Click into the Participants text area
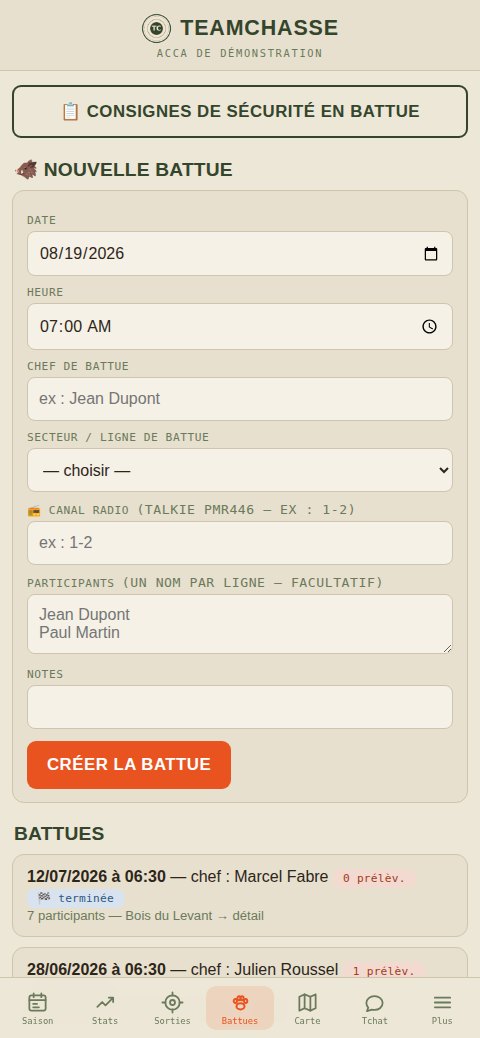The image size is (480, 1038). 240,624
